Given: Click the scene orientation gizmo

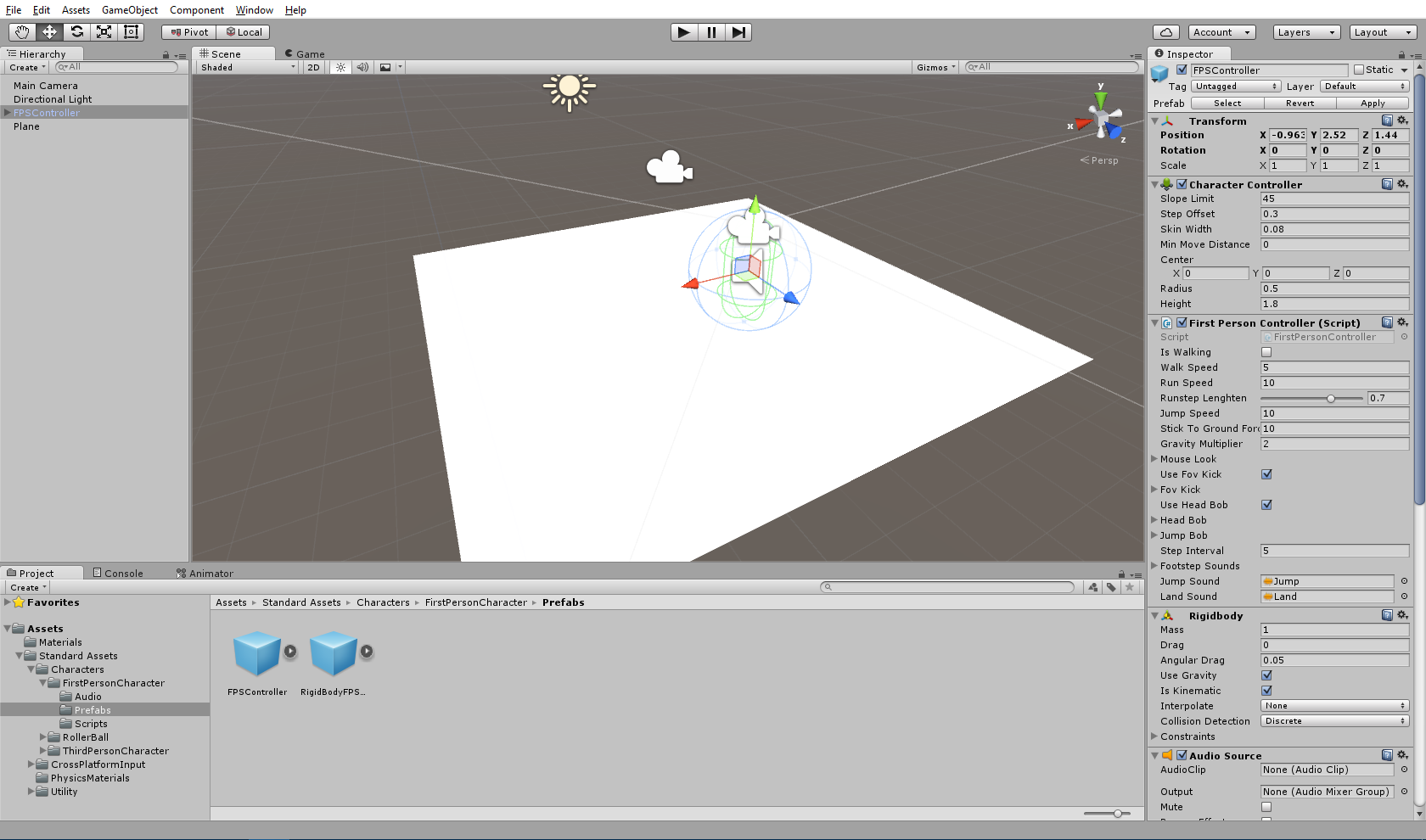Looking at the screenshot, I should 1101,117.
